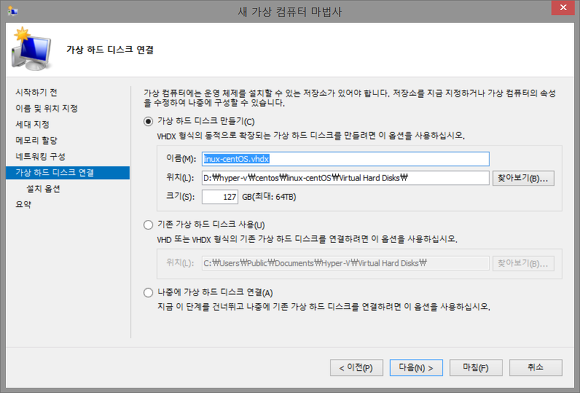580x393 pixels.
Task: Select the 가상 하드 디스크 연결 step
Action: tap(68, 172)
